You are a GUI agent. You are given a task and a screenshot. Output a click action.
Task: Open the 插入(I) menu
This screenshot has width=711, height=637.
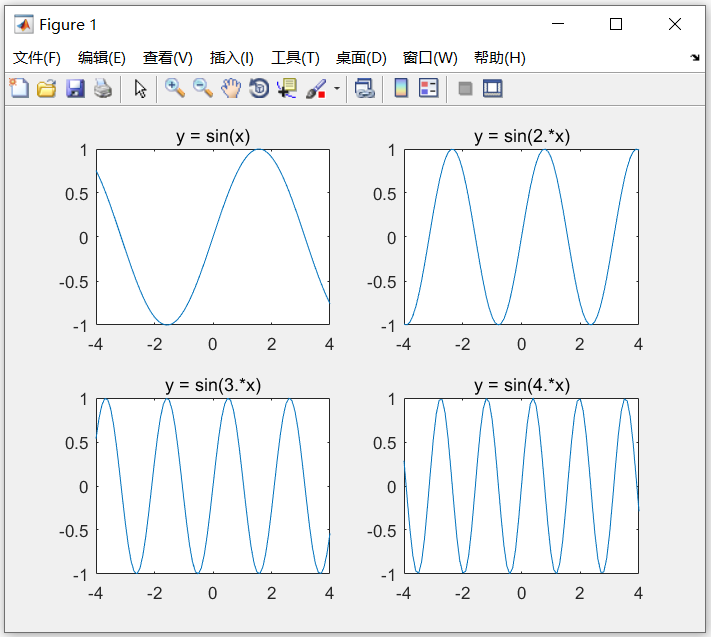[x=232, y=58]
